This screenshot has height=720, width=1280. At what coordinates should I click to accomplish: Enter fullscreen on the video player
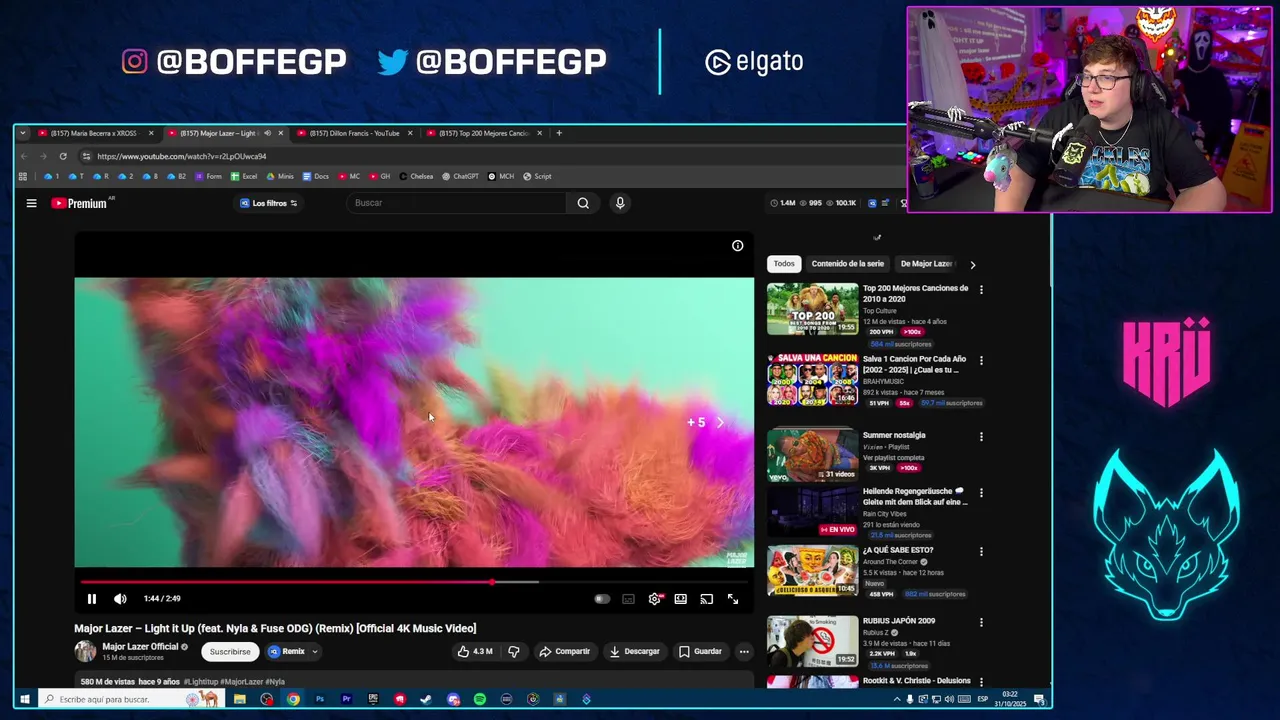tap(733, 599)
